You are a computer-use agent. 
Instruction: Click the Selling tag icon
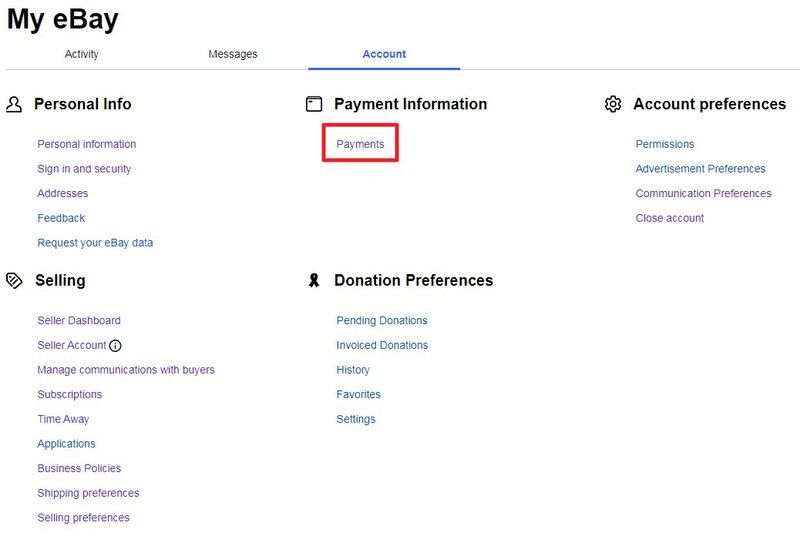pyautogui.click(x=14, y=281)
